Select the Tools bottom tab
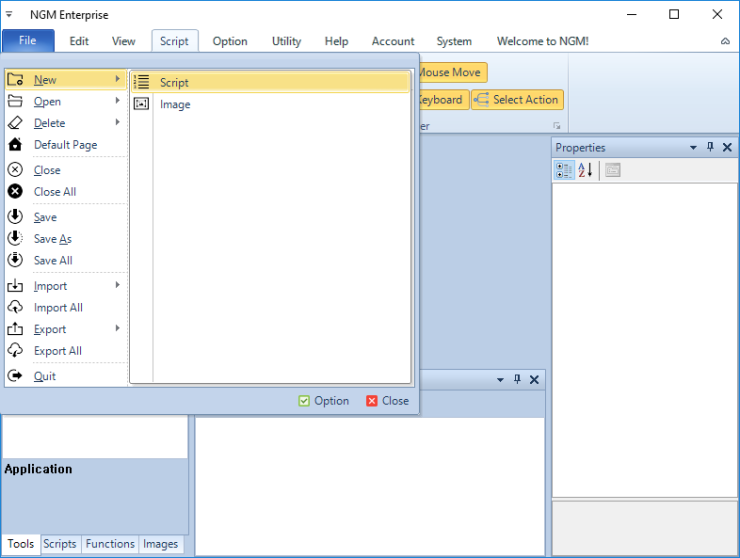This screenshot has width=740, height=558. [21, 544]
